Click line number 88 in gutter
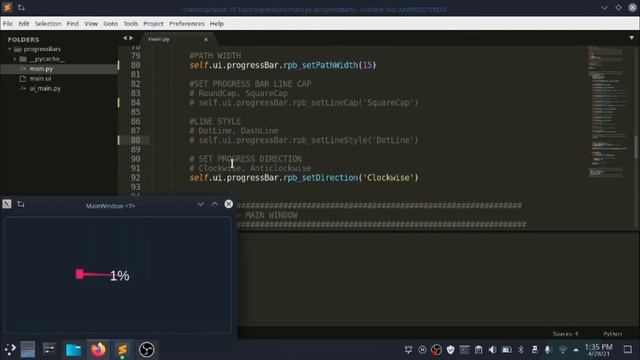 click(136, 140)
